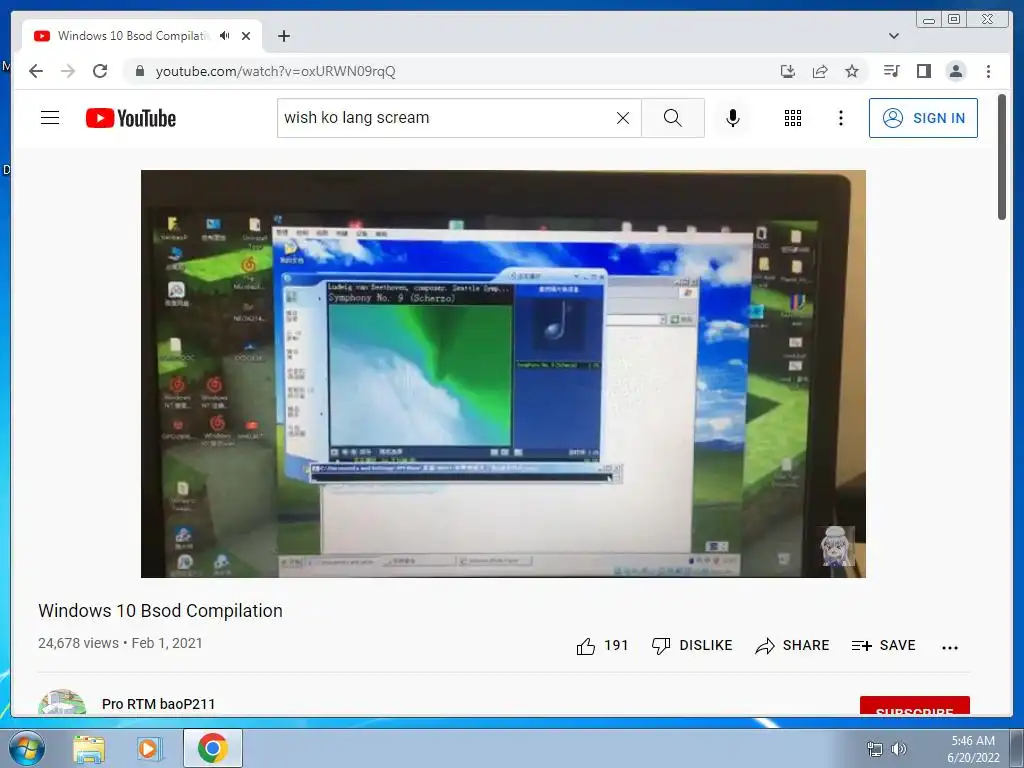1024x768 pixels.
Task: Subscribe to the channel
Action: click(915, 706)
